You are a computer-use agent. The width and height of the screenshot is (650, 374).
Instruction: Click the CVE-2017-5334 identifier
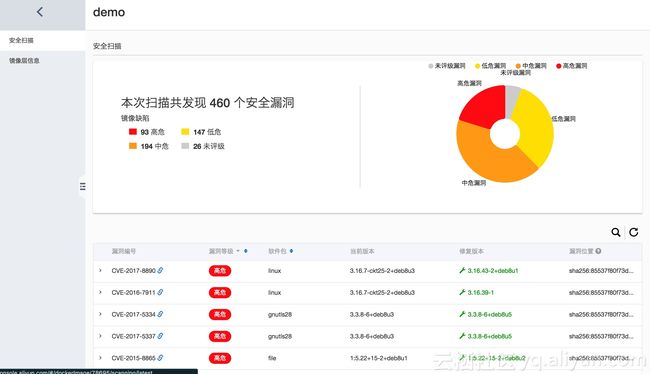[133, 315]
